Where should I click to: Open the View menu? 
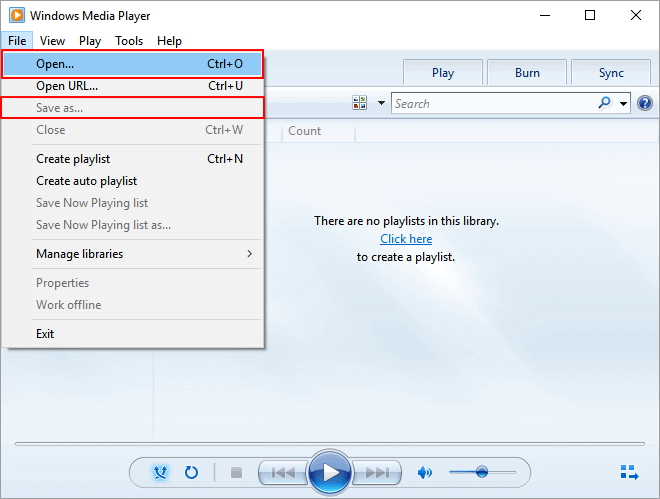52,41
